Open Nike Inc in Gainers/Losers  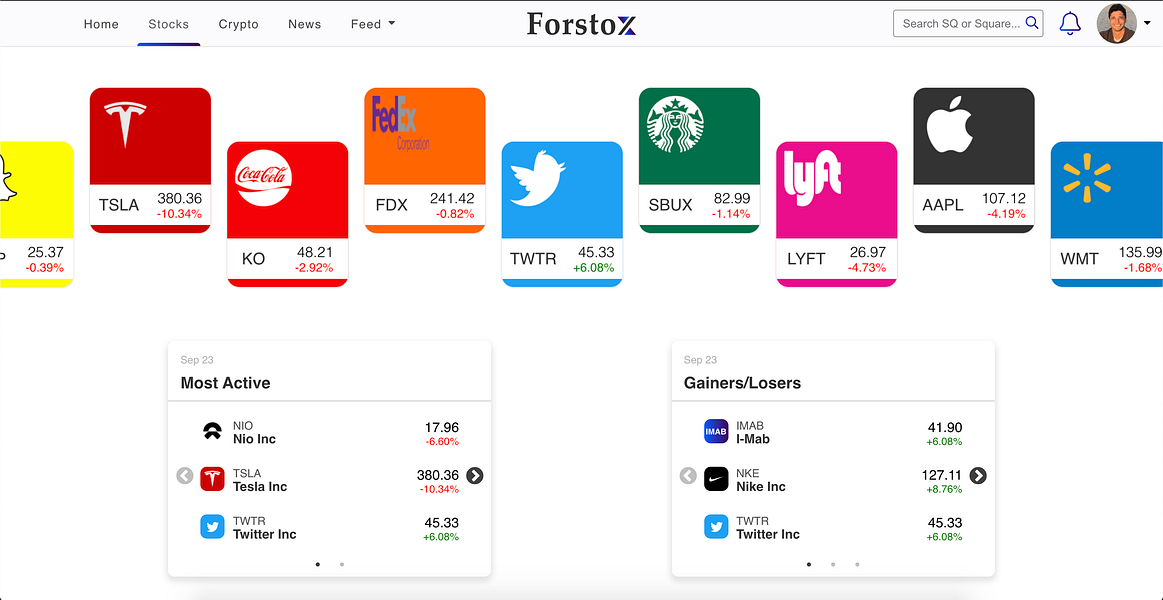[833, 479]
